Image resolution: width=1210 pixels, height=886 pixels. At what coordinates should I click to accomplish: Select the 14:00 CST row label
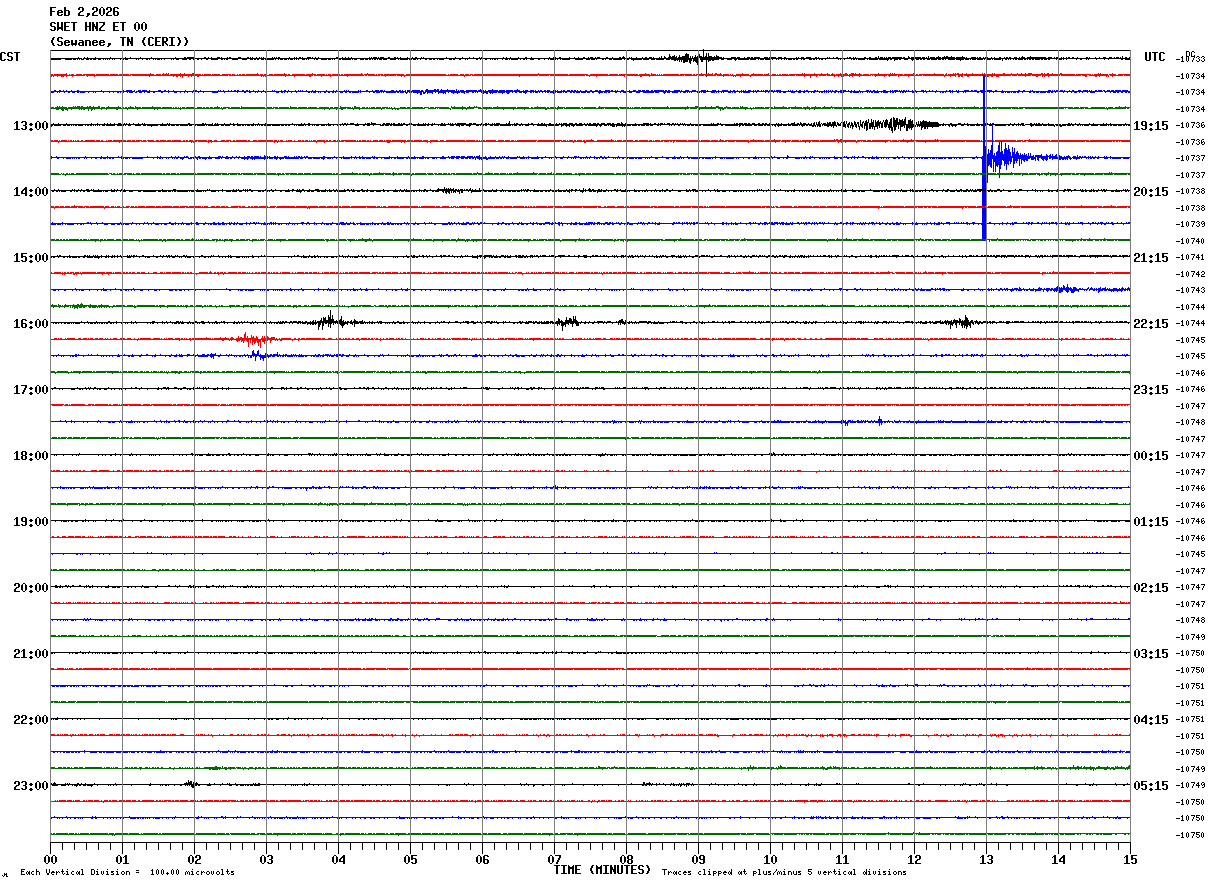[x=30, y=192]
